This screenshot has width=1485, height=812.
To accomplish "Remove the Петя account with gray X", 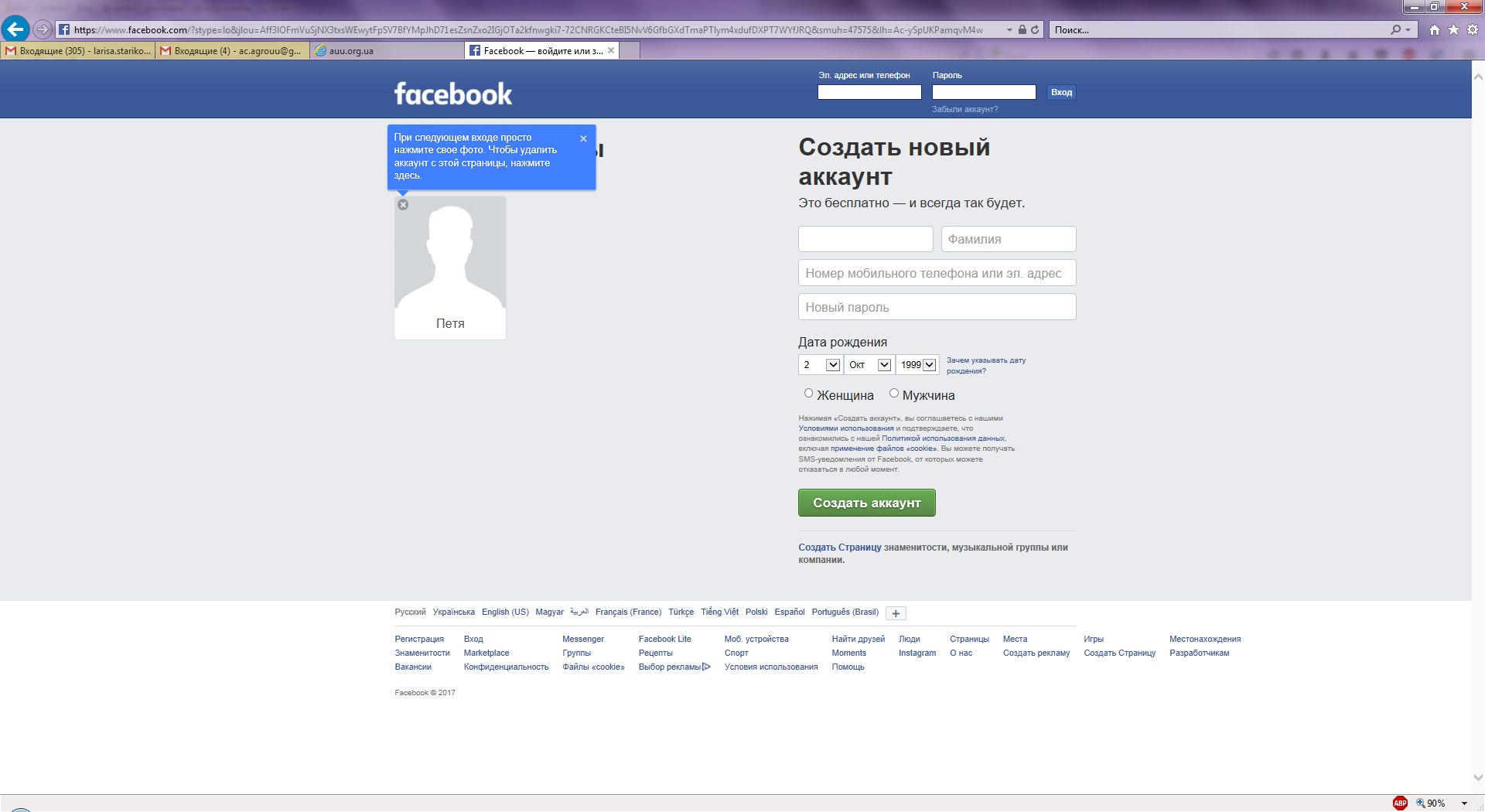I will point(403,205).
